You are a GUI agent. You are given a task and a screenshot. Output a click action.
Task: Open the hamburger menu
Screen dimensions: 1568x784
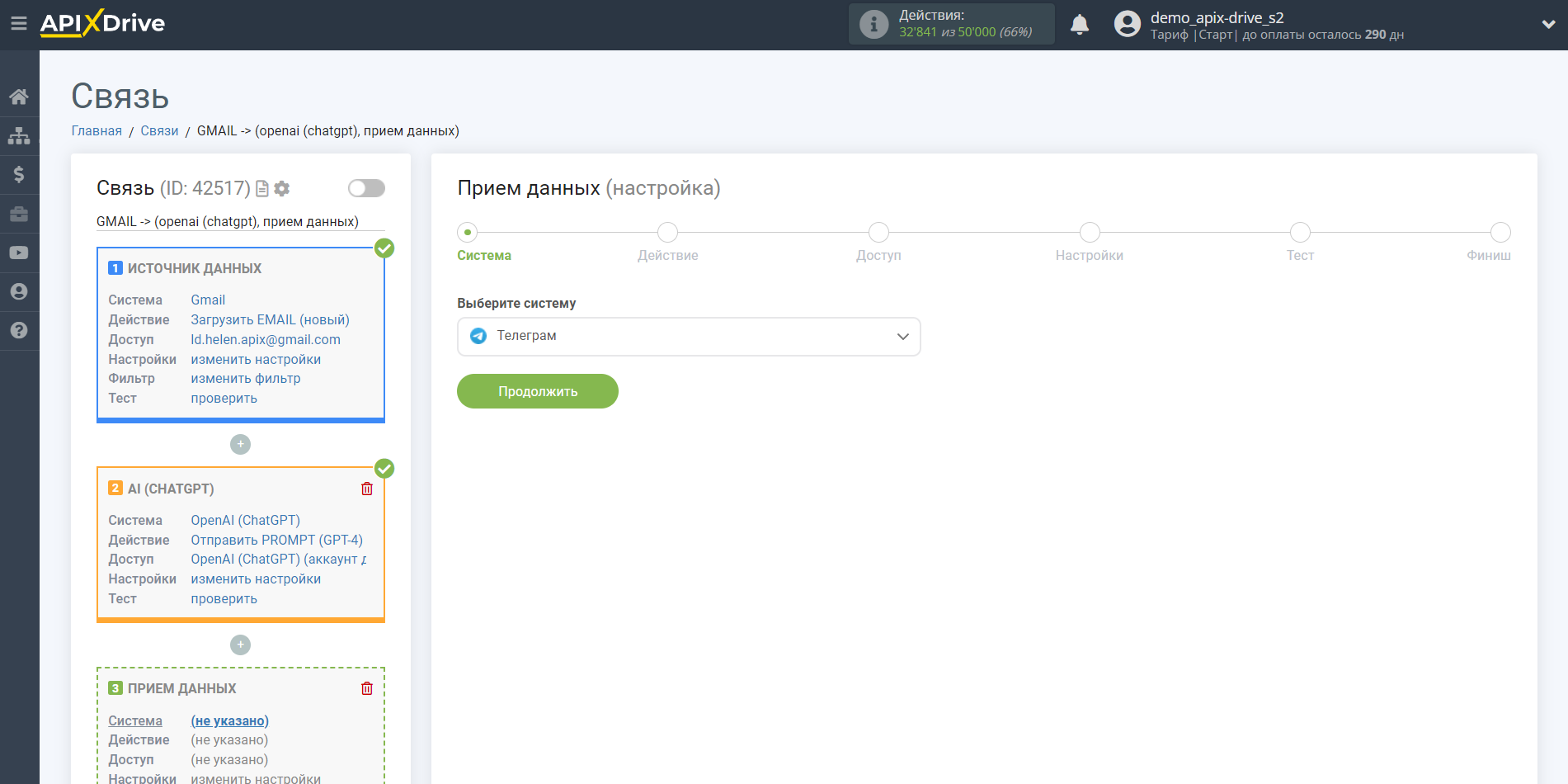pos(19,23)
